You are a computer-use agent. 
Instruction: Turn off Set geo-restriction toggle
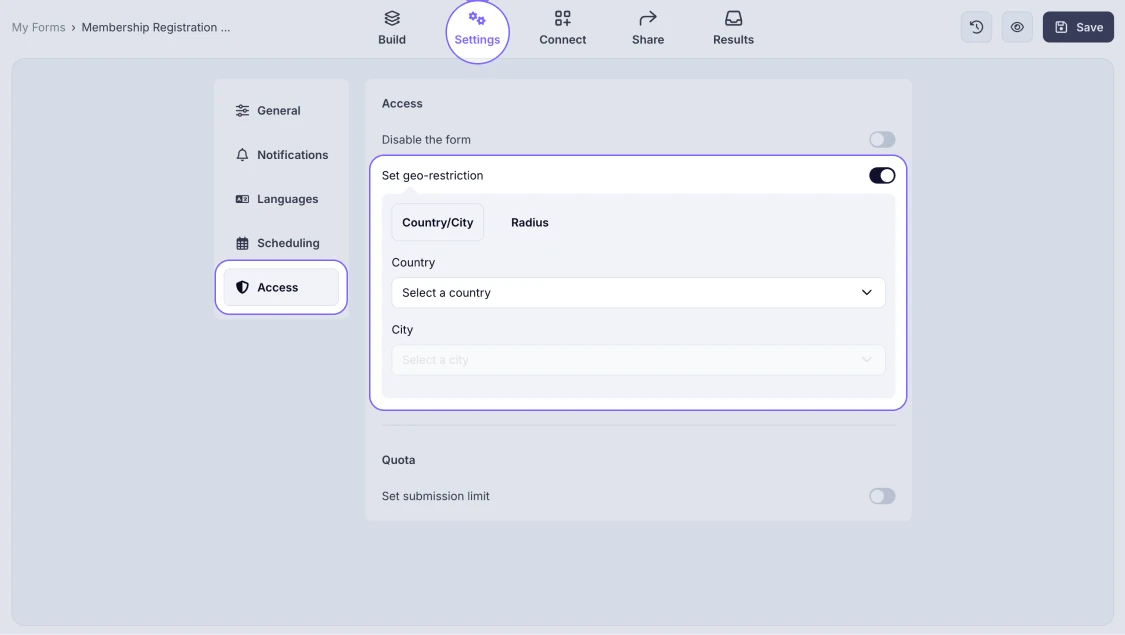[x=881, y=176]
